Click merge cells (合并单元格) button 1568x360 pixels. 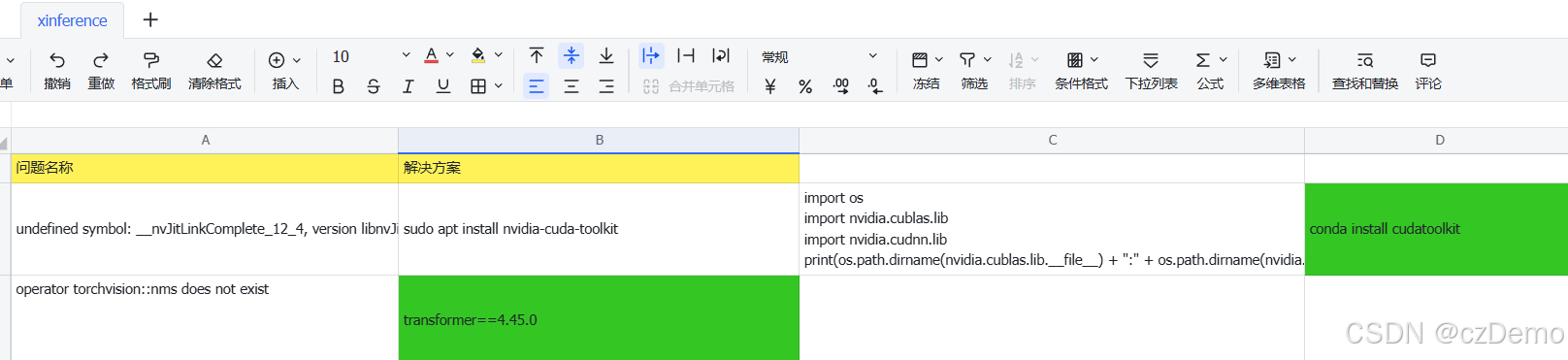click(x=689, y=86)
